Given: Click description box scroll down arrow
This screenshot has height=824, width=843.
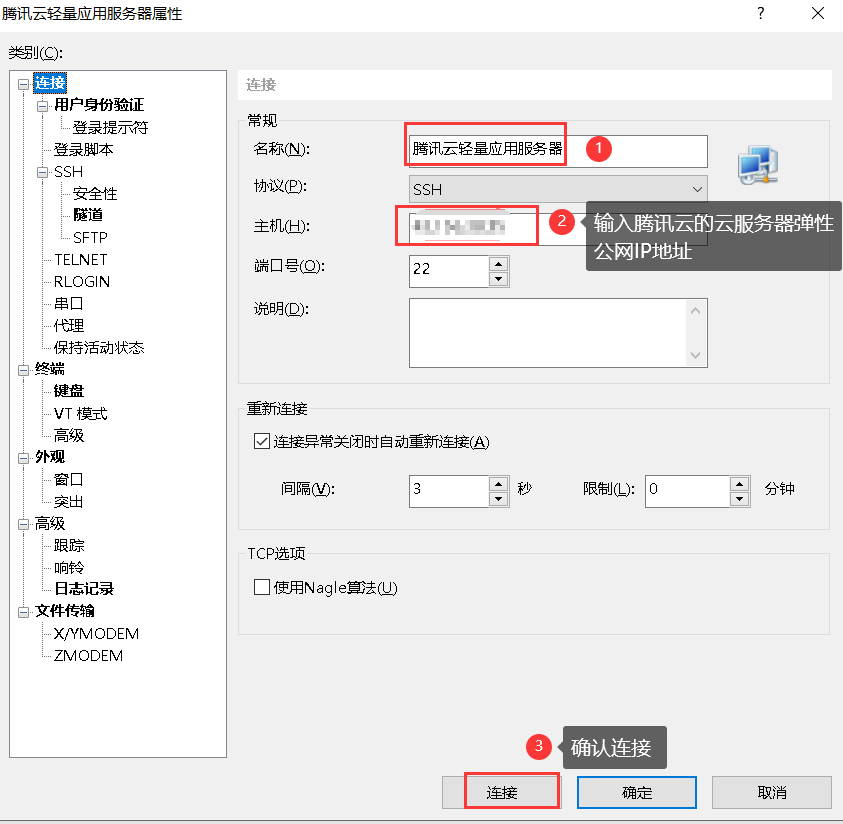Looking at the screenshot, I should point(696,355).
